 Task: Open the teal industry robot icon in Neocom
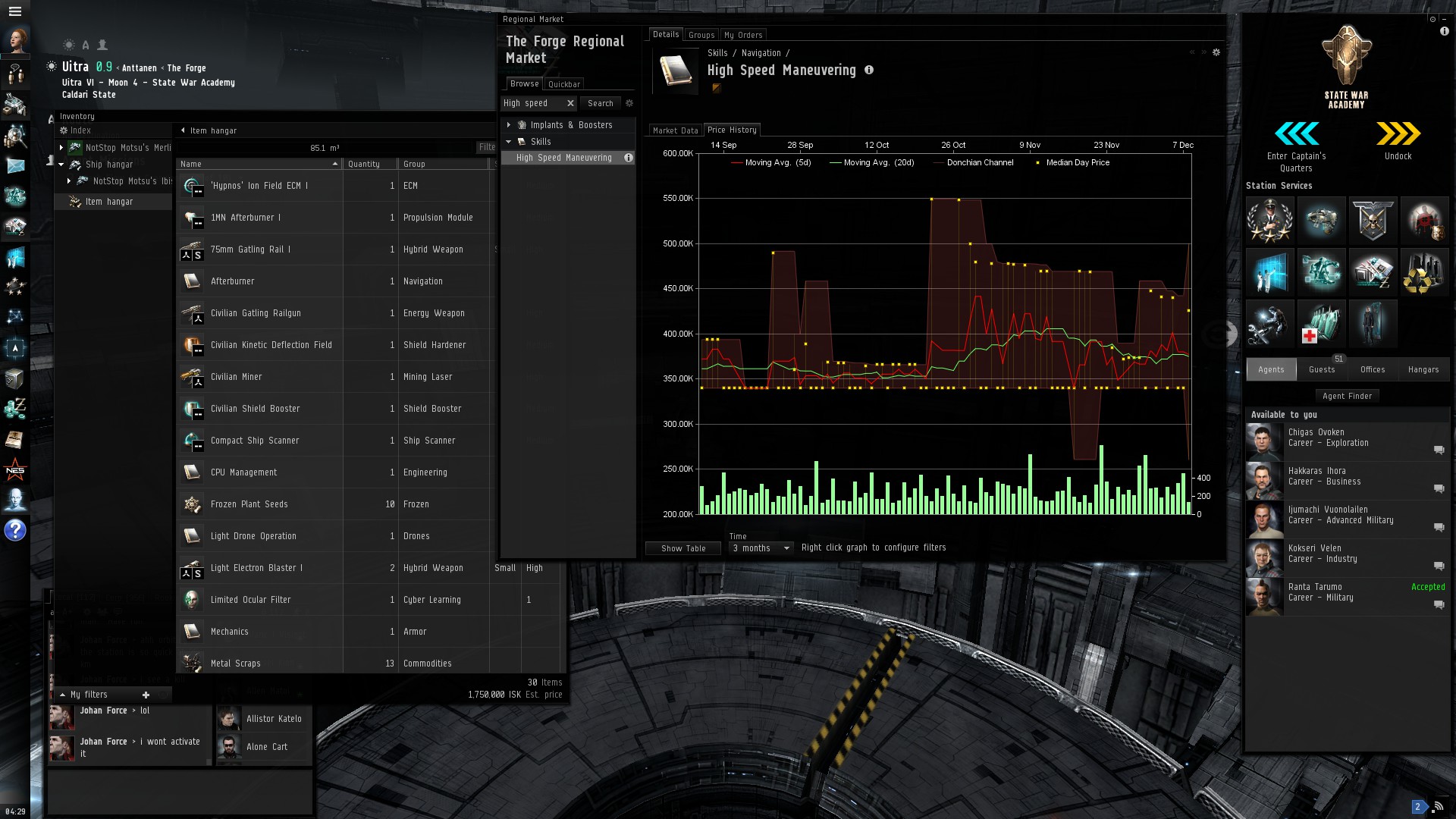pos(15,196)
